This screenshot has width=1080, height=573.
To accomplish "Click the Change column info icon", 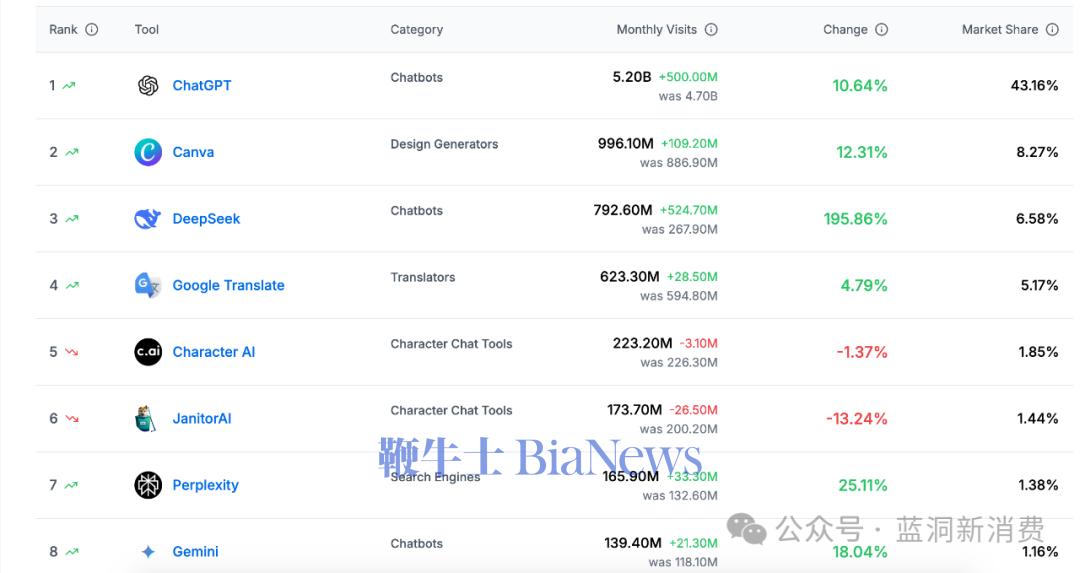I will [881, 30].
